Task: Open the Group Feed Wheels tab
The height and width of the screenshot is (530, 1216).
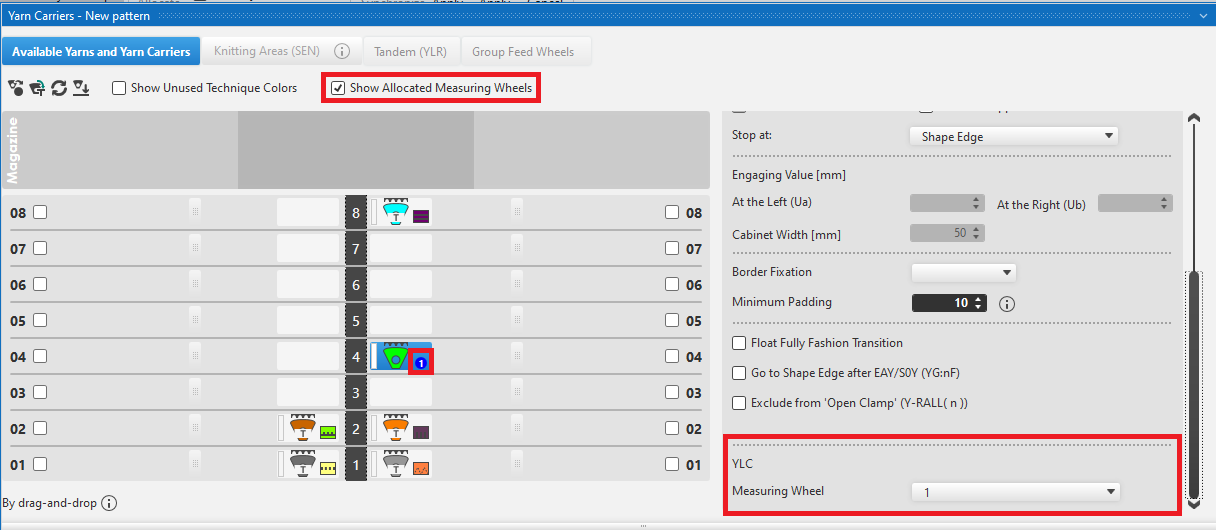Action: click(523, 51)
